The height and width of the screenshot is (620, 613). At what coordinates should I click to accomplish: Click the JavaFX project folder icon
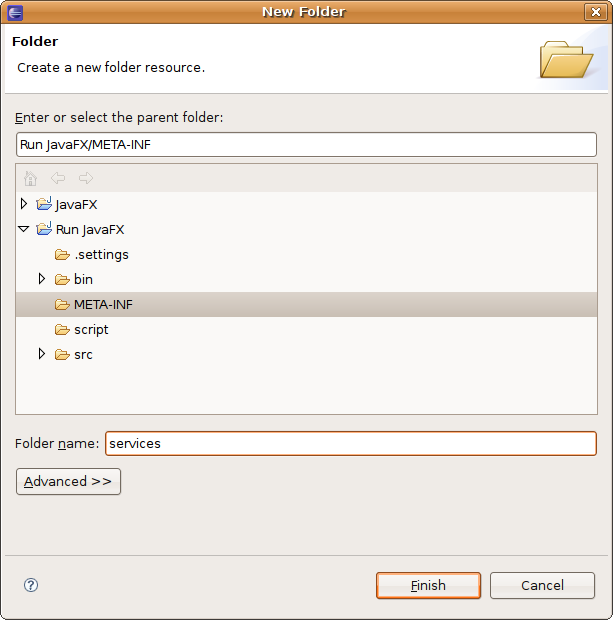click(x=44, y=204)
